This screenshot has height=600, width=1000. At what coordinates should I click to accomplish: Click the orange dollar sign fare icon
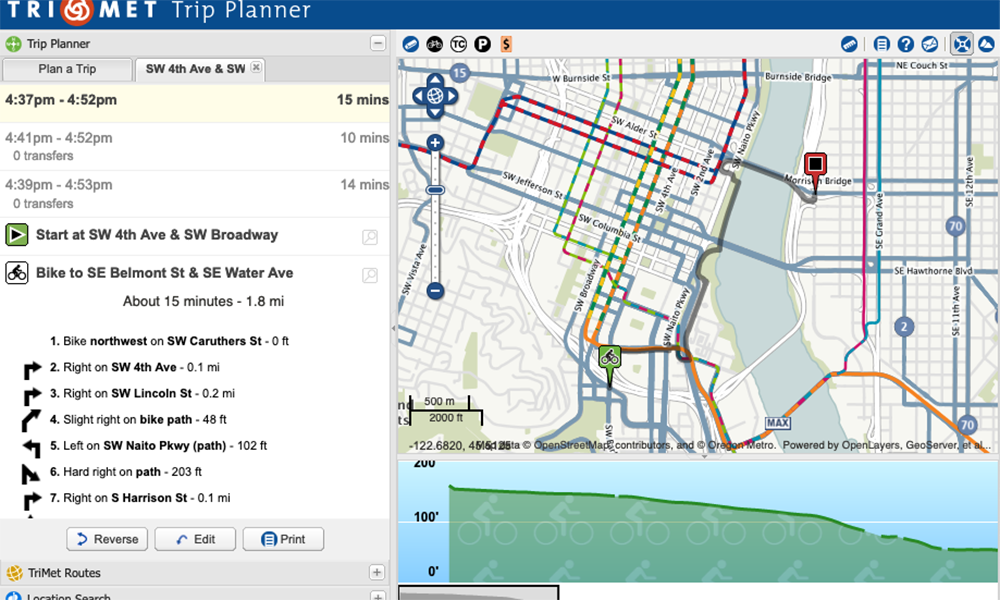click(x=506, y=44)
